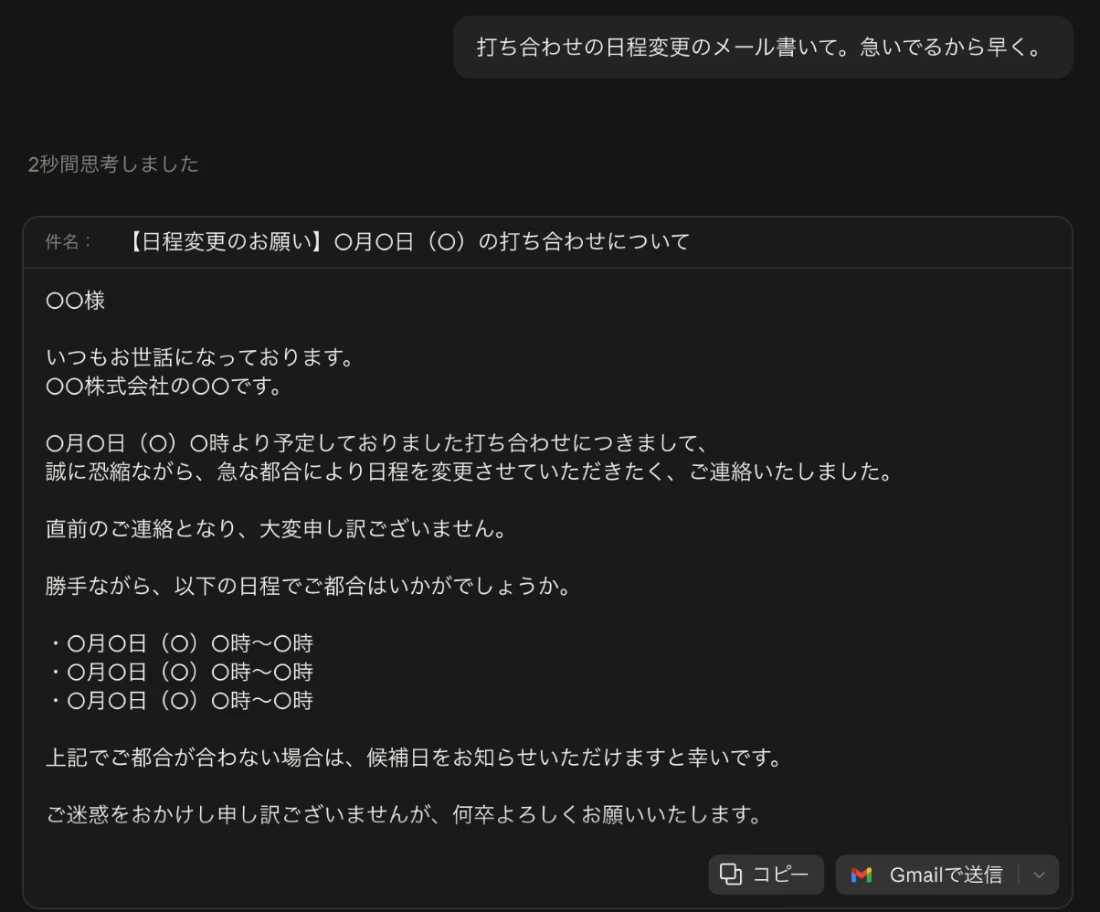Viewport: 1100px width, 912px height.
Task: Click the line starting 上記でご都合が合わない場合は
Action: pyautogui.click(x=415, y=758)
